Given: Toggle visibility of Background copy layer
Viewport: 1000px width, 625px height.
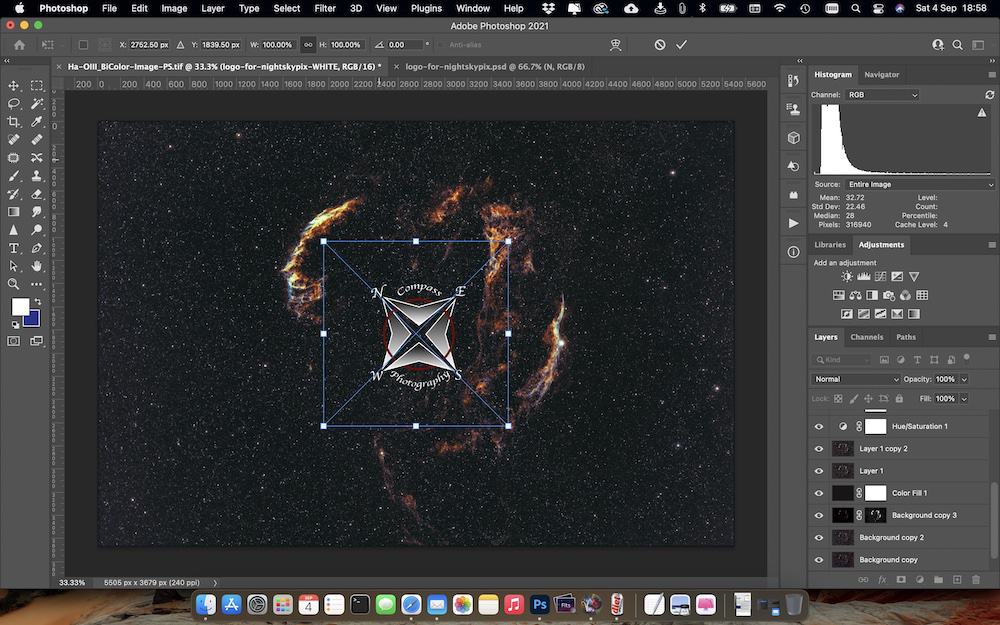Looking at the screenshot, I should point(819,560).
